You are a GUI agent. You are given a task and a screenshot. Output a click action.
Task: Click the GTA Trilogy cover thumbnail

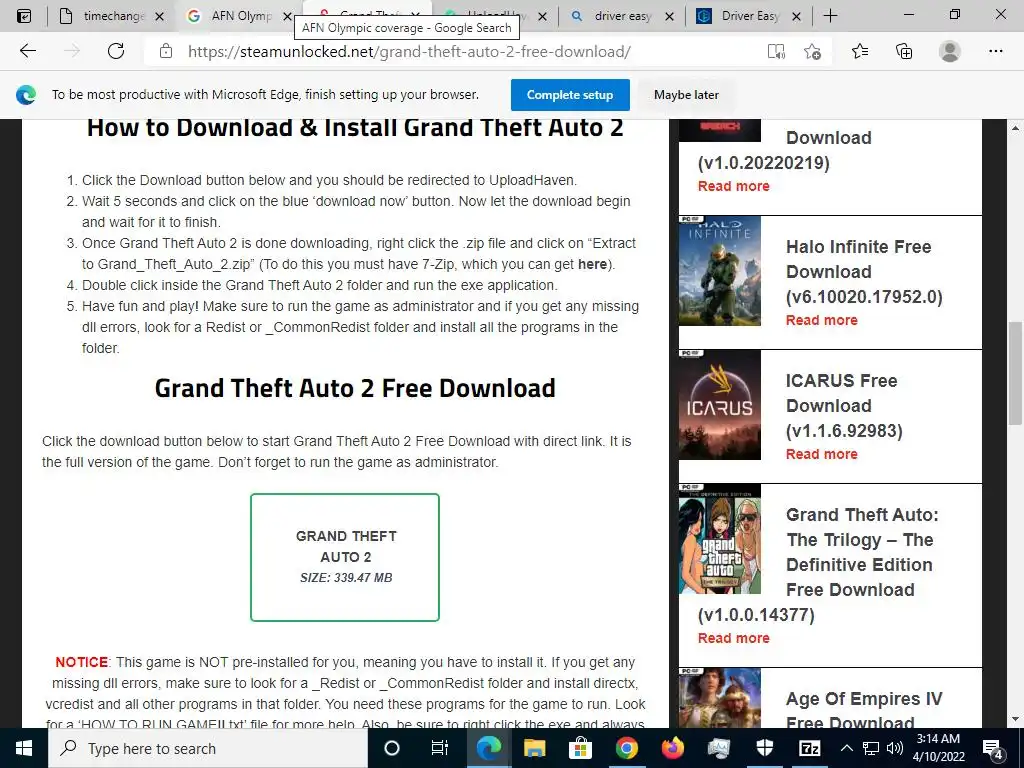[x=720, y=539]
